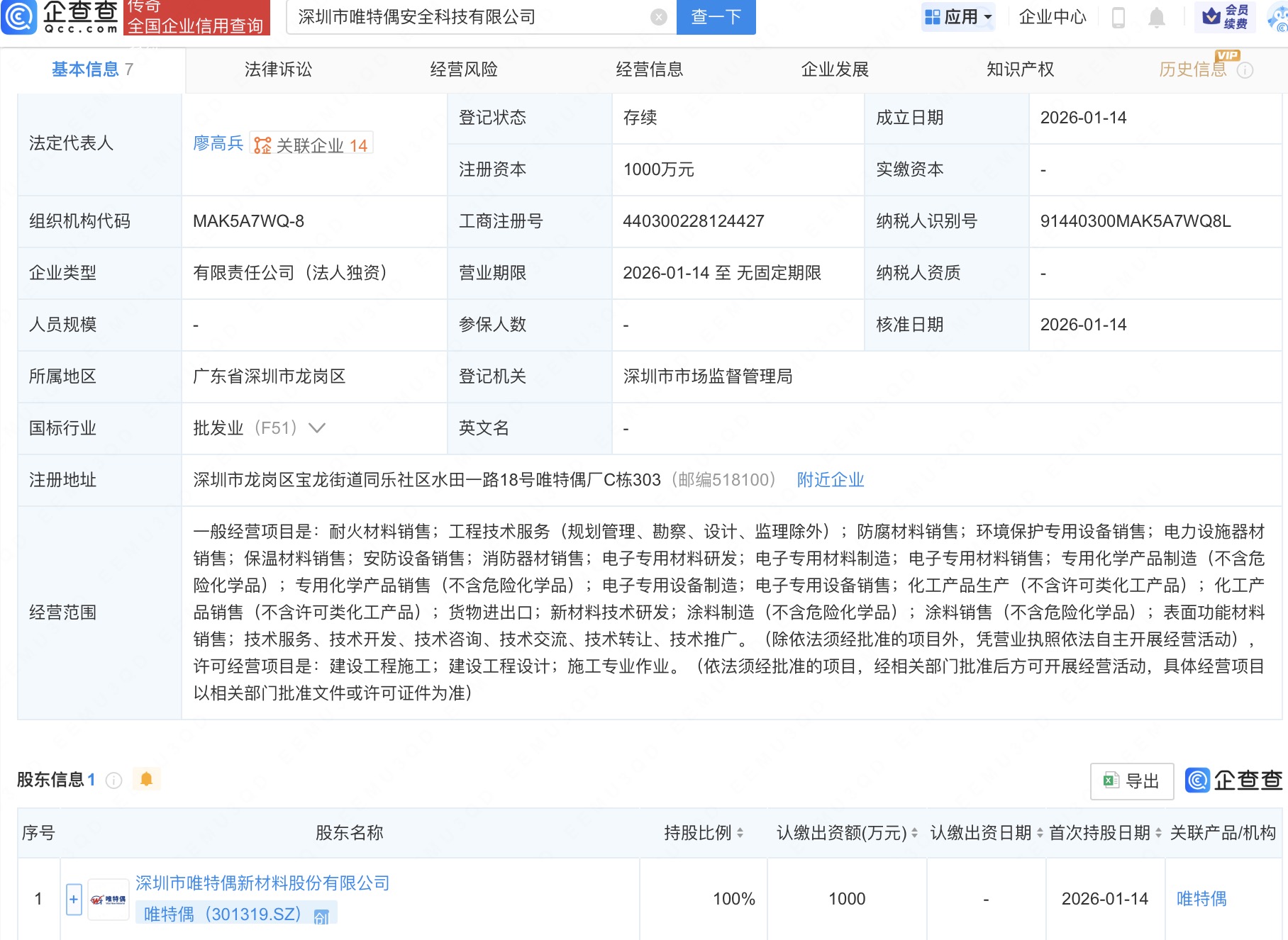The width and height of the screenshot is (1288, 940).
Task: Expand the 批发业（F51）industry dropdown
Action: (x=317, y=428)
